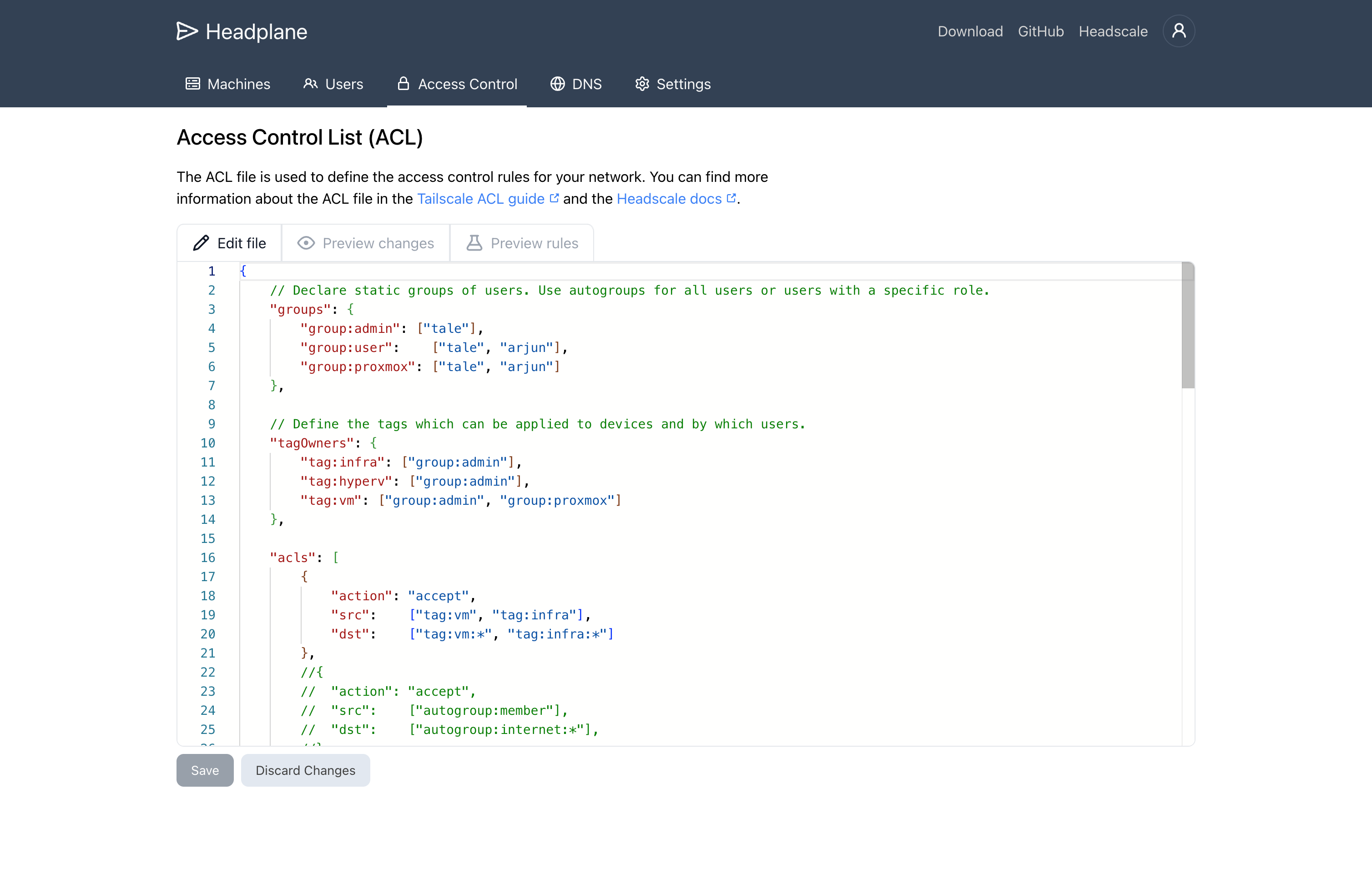This screenshot has width=1372, height=874.
Task: Click the Machines server icon
Action: tap(193, 84)
